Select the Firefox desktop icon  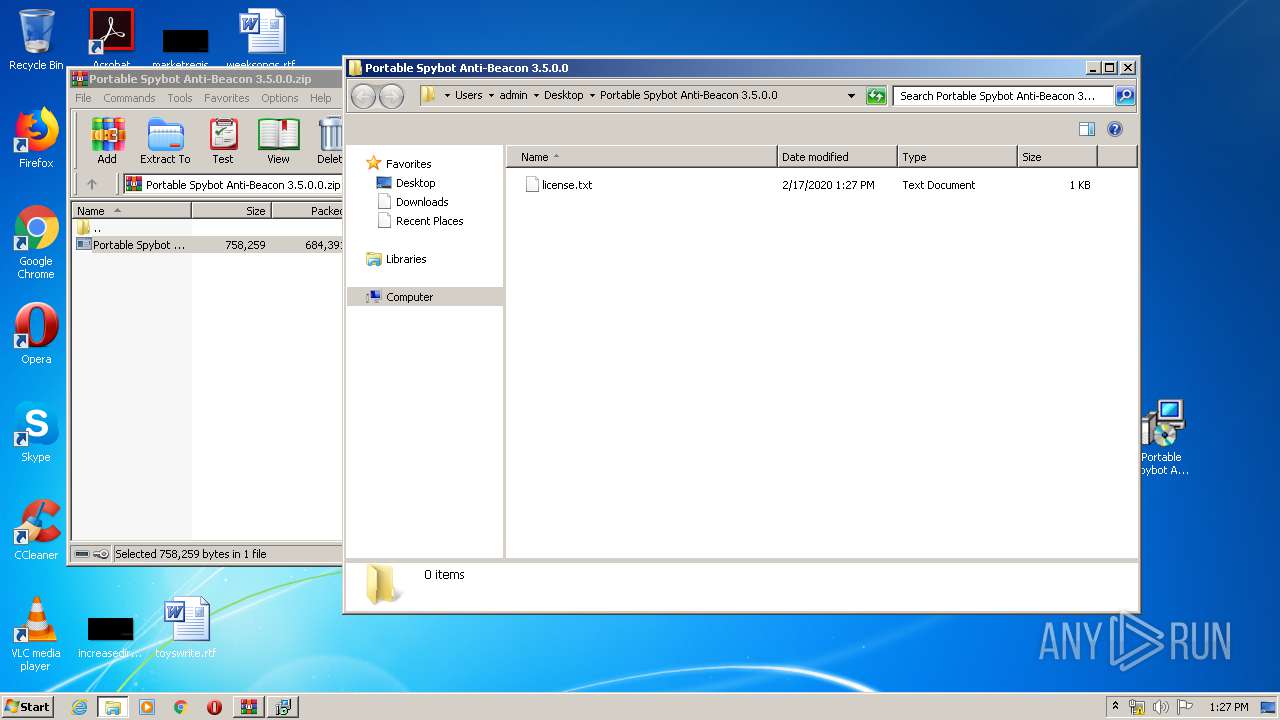pyautogui.click(x=36, y=138)
